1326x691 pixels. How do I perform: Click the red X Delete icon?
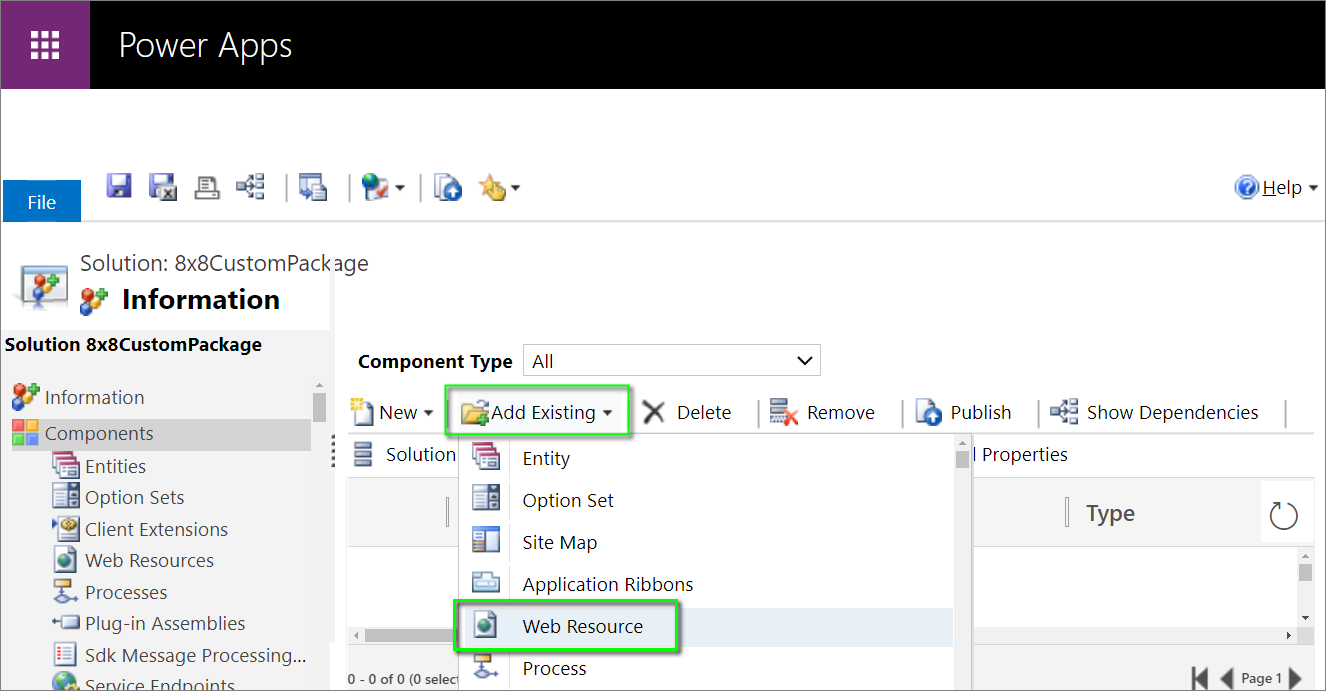tap(654, 412)
